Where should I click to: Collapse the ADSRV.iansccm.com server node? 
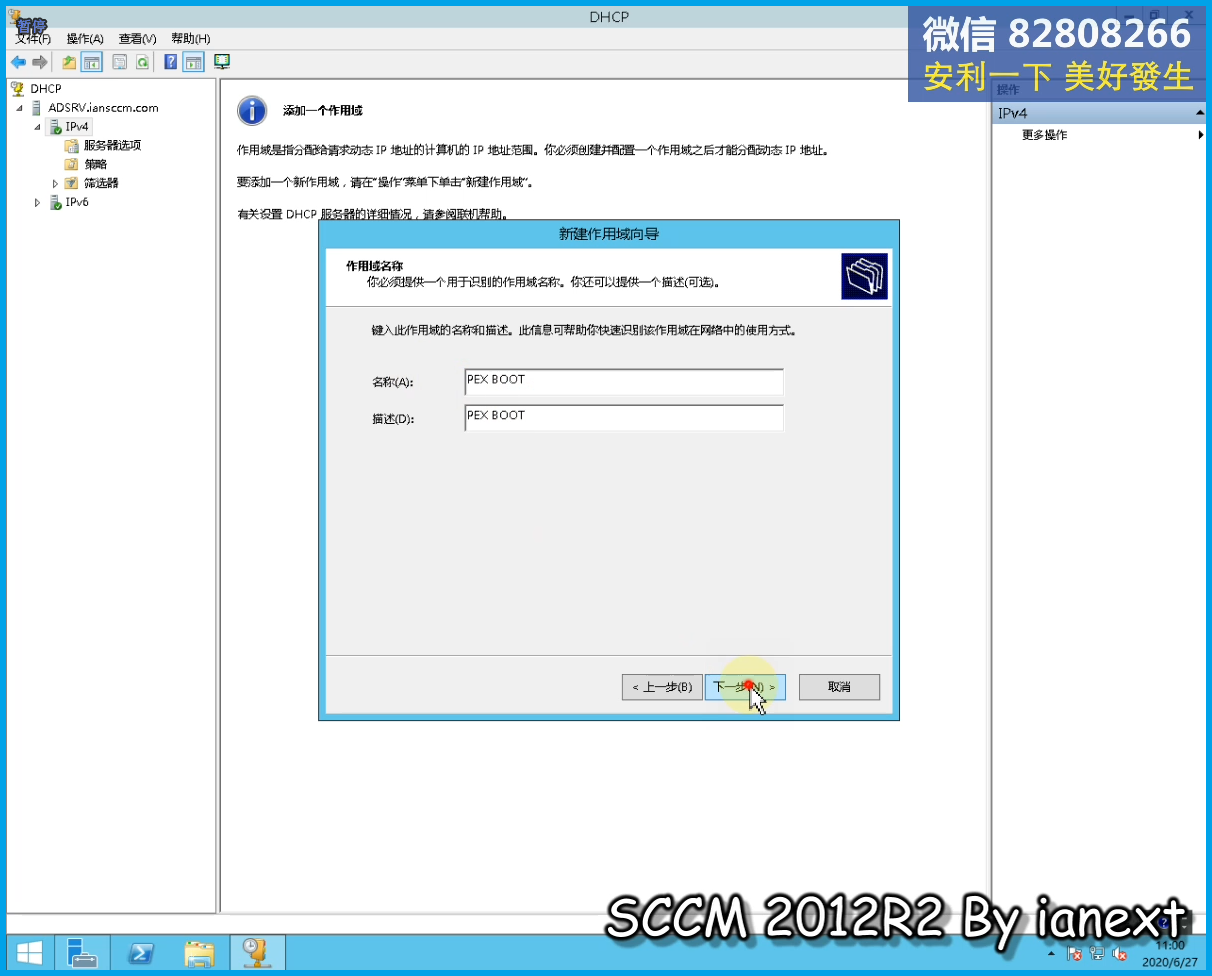click(x=20, y=108)
